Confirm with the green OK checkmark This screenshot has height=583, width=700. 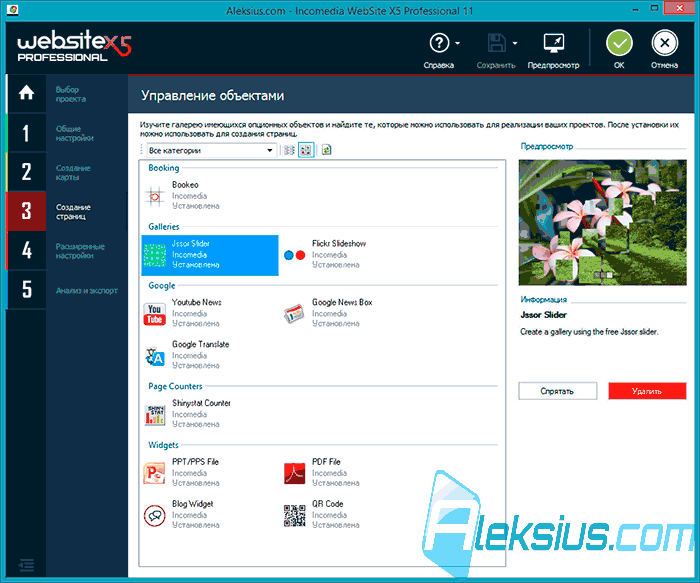(619, 43)
